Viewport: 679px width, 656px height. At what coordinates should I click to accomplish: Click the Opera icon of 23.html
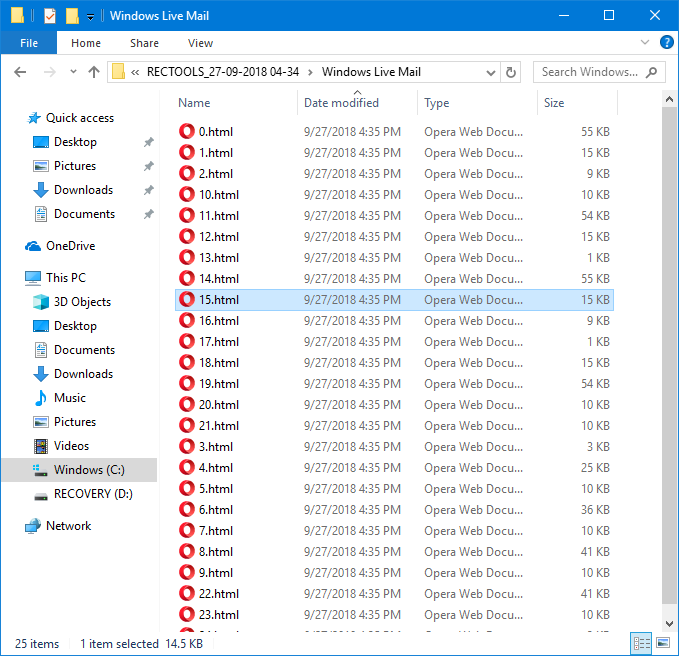point(187,614)
